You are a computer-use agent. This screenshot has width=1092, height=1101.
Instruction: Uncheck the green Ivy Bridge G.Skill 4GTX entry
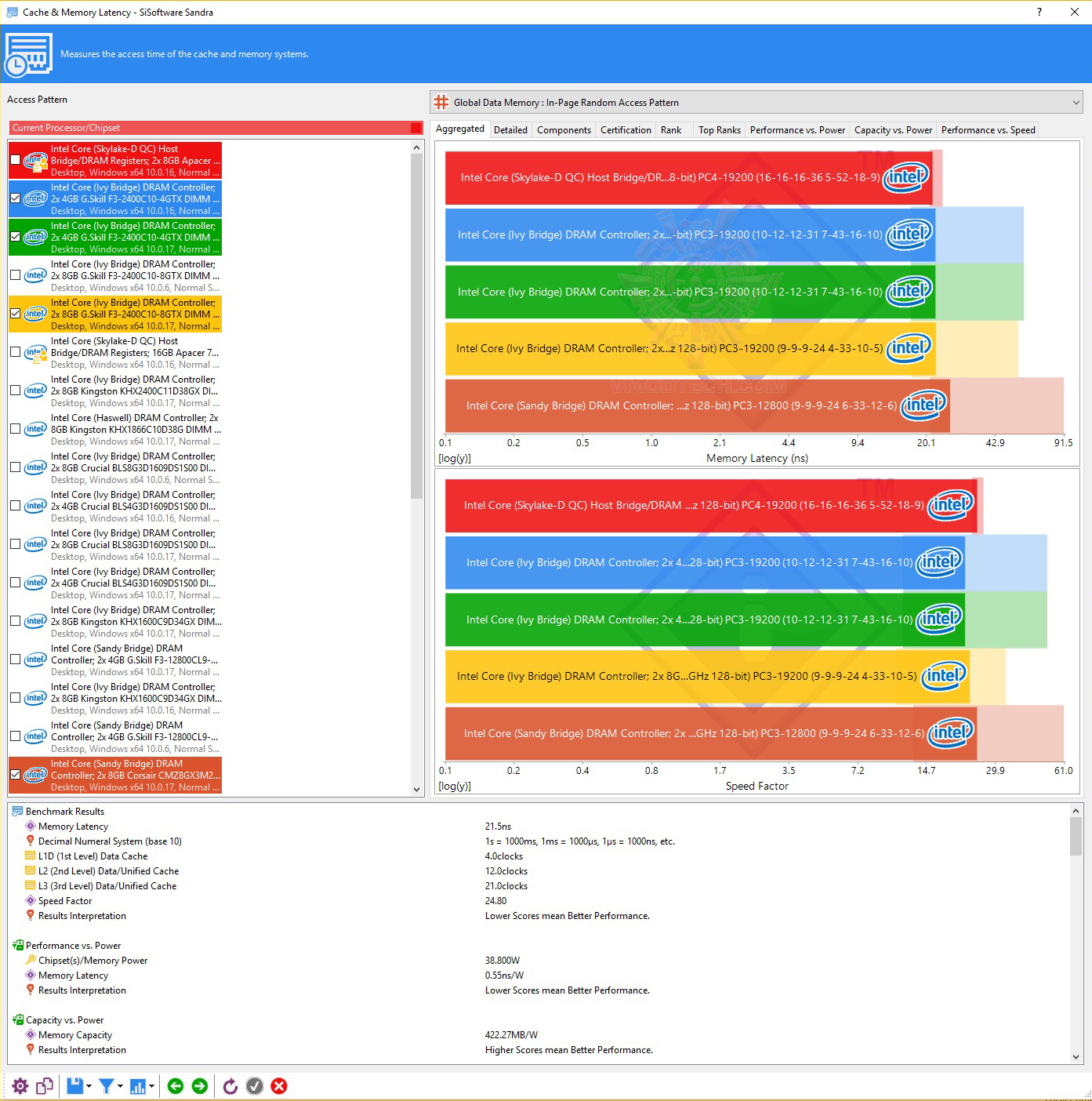click(16, 237)
